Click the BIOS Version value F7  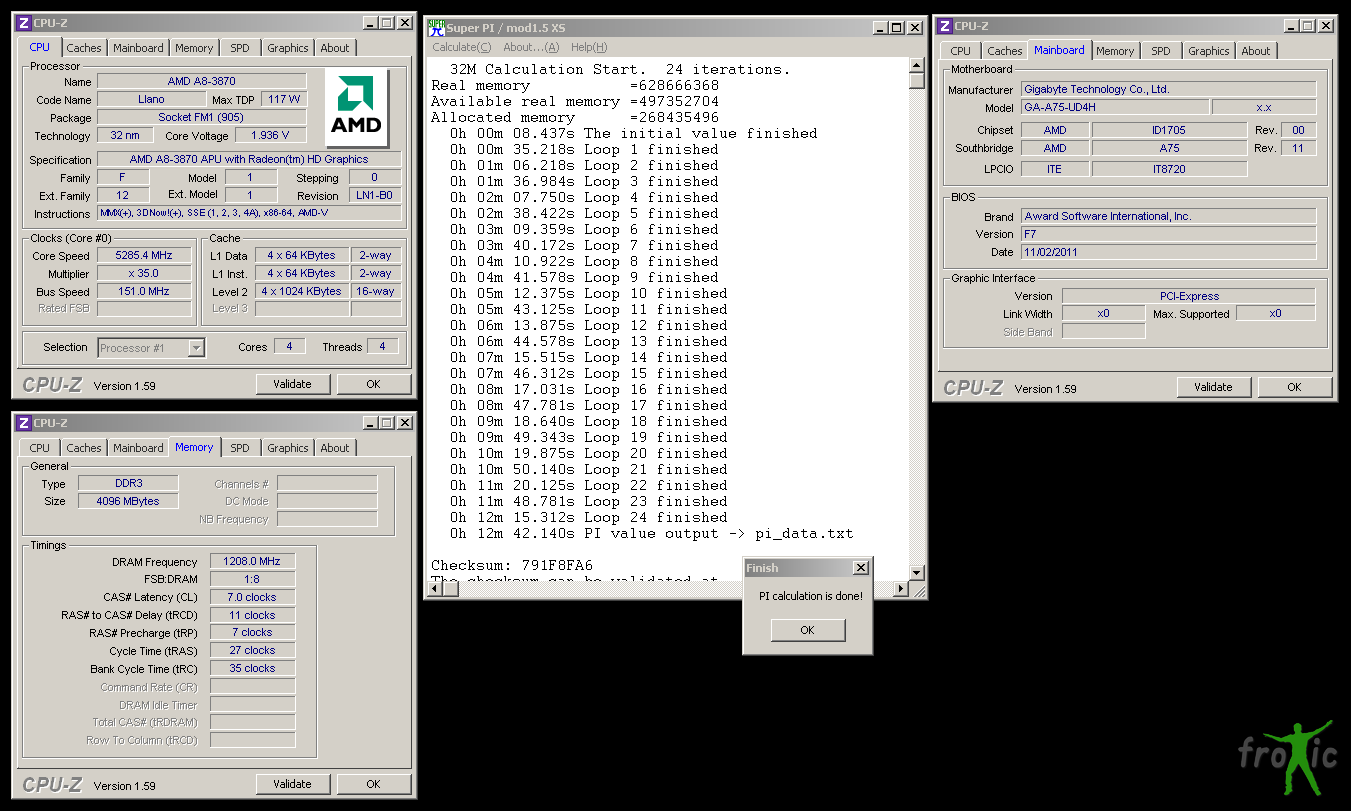(x=1169, y=235)
